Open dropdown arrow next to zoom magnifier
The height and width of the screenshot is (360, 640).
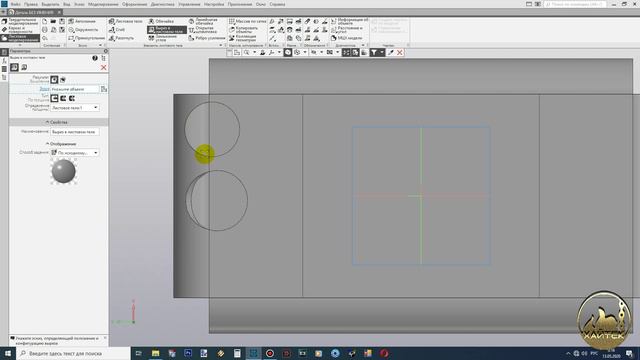point(254,53)
